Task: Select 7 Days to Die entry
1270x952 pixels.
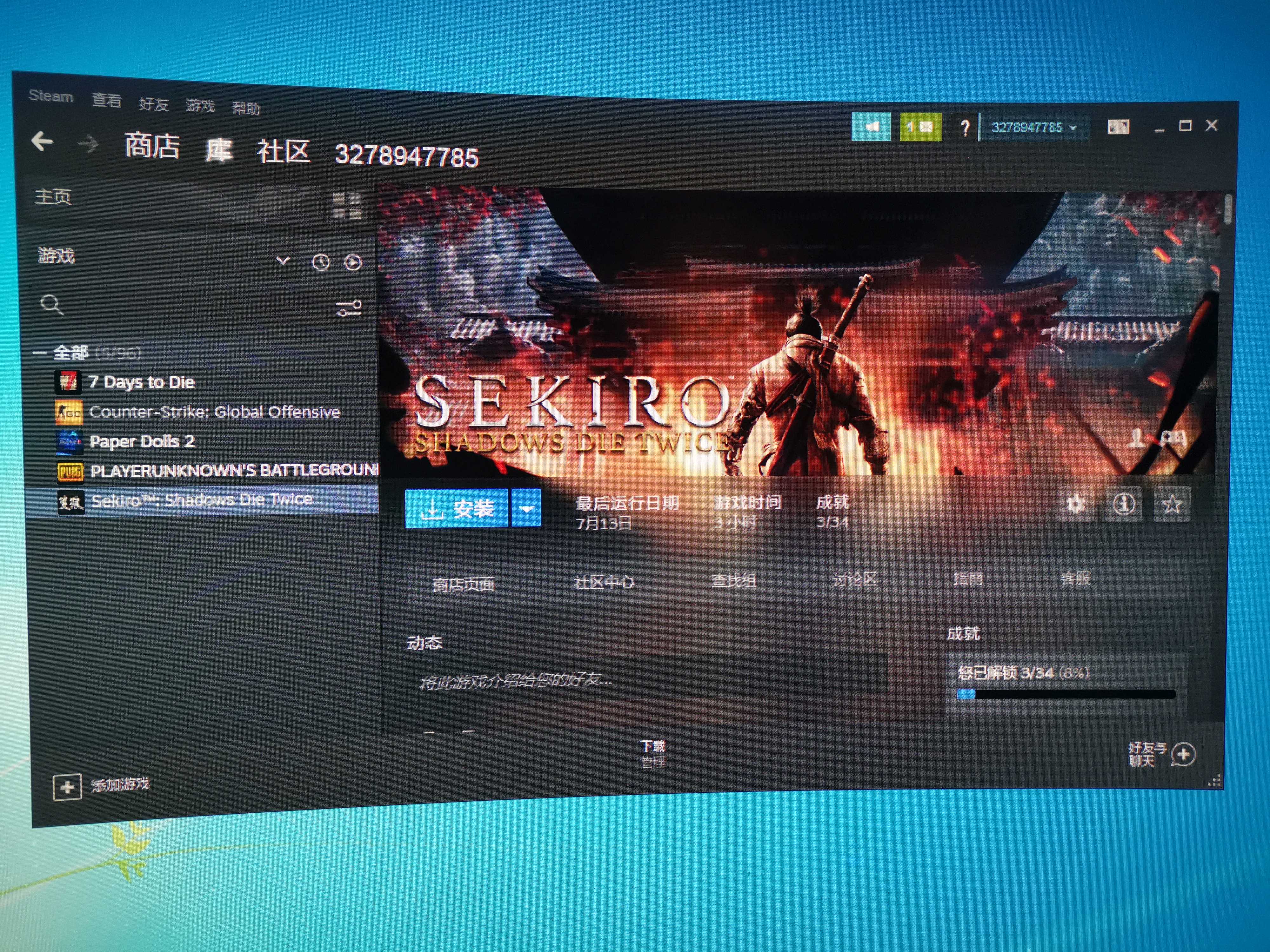Action: tap(141, 382)
